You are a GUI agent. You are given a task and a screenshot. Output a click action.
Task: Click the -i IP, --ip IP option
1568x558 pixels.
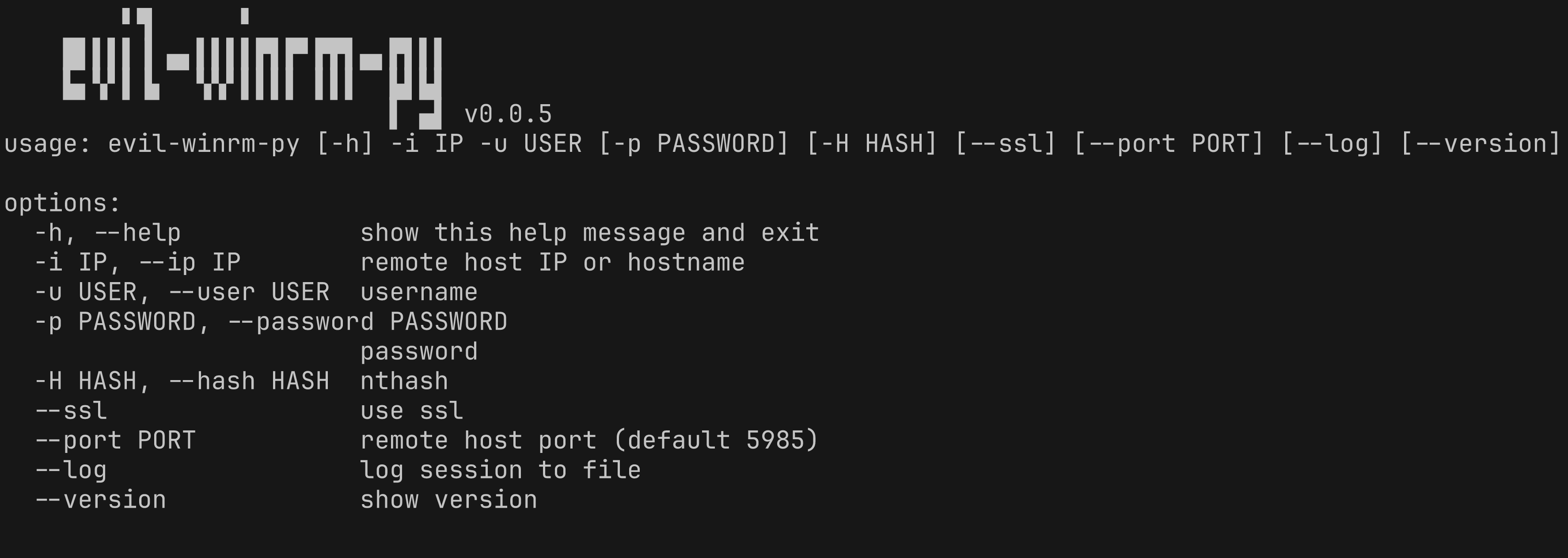pos(137,263)
